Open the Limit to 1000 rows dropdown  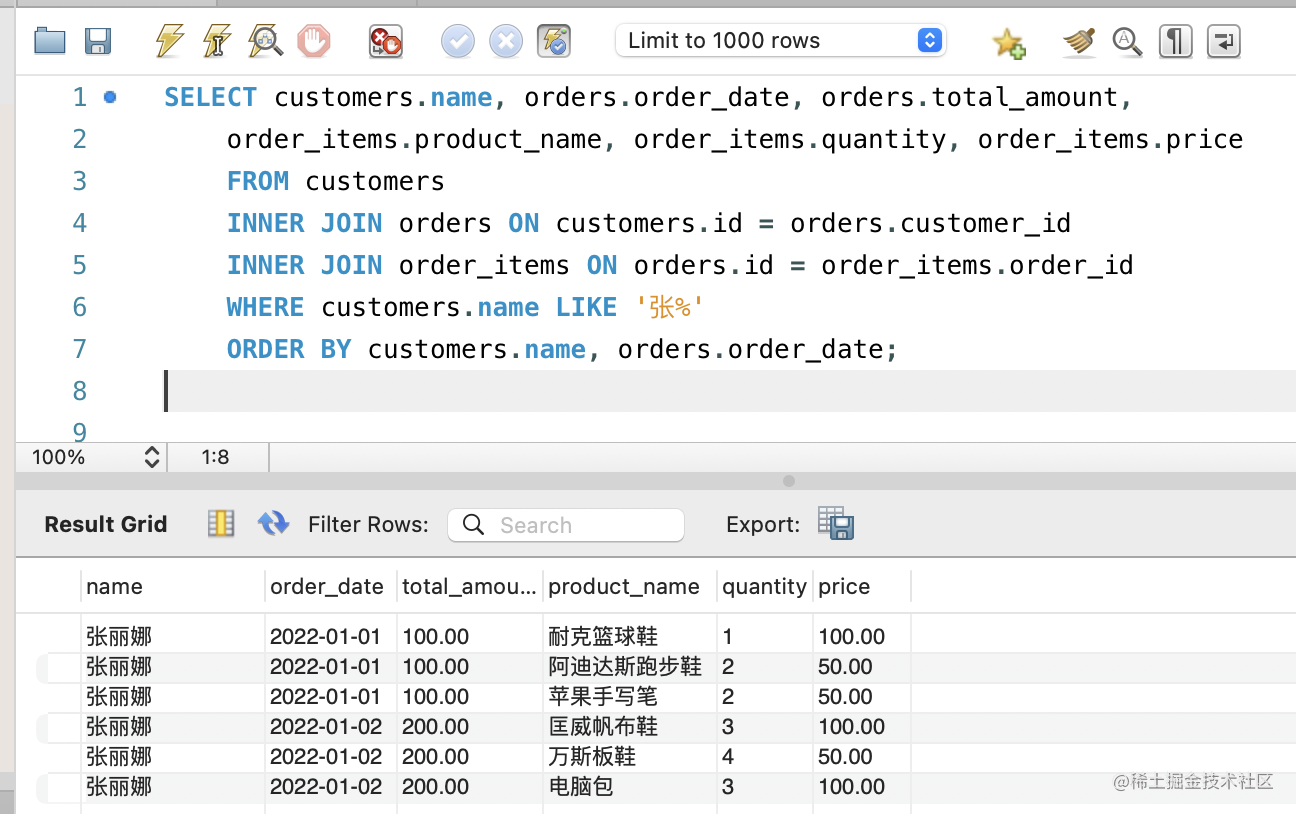tap(780, 41)
